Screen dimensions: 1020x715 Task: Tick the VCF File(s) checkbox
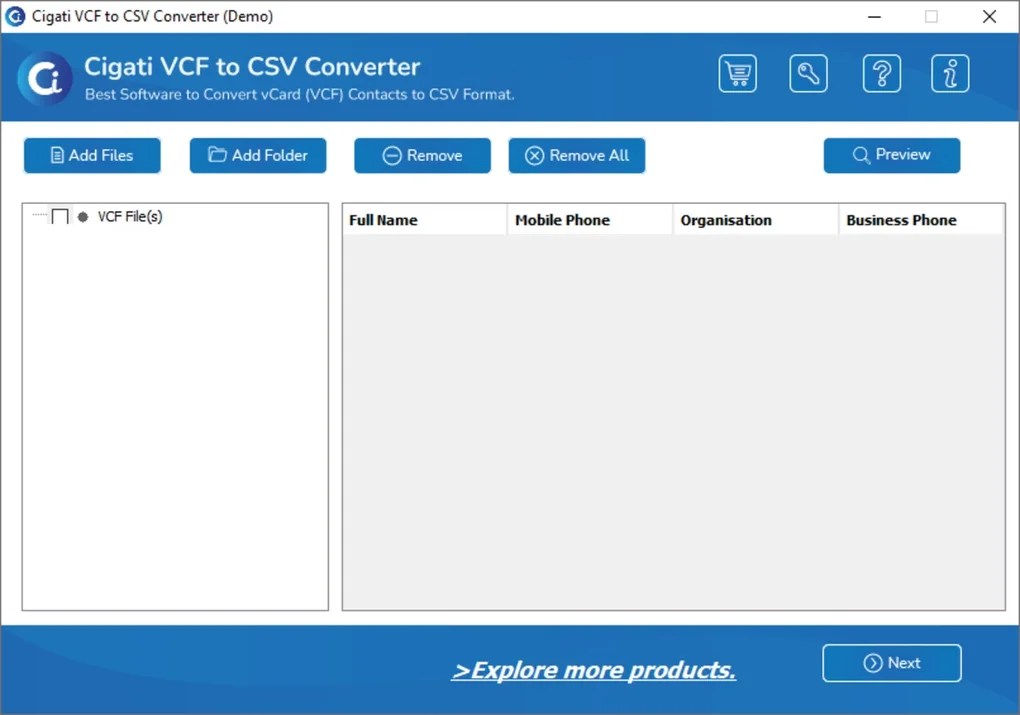pos(60,217)
